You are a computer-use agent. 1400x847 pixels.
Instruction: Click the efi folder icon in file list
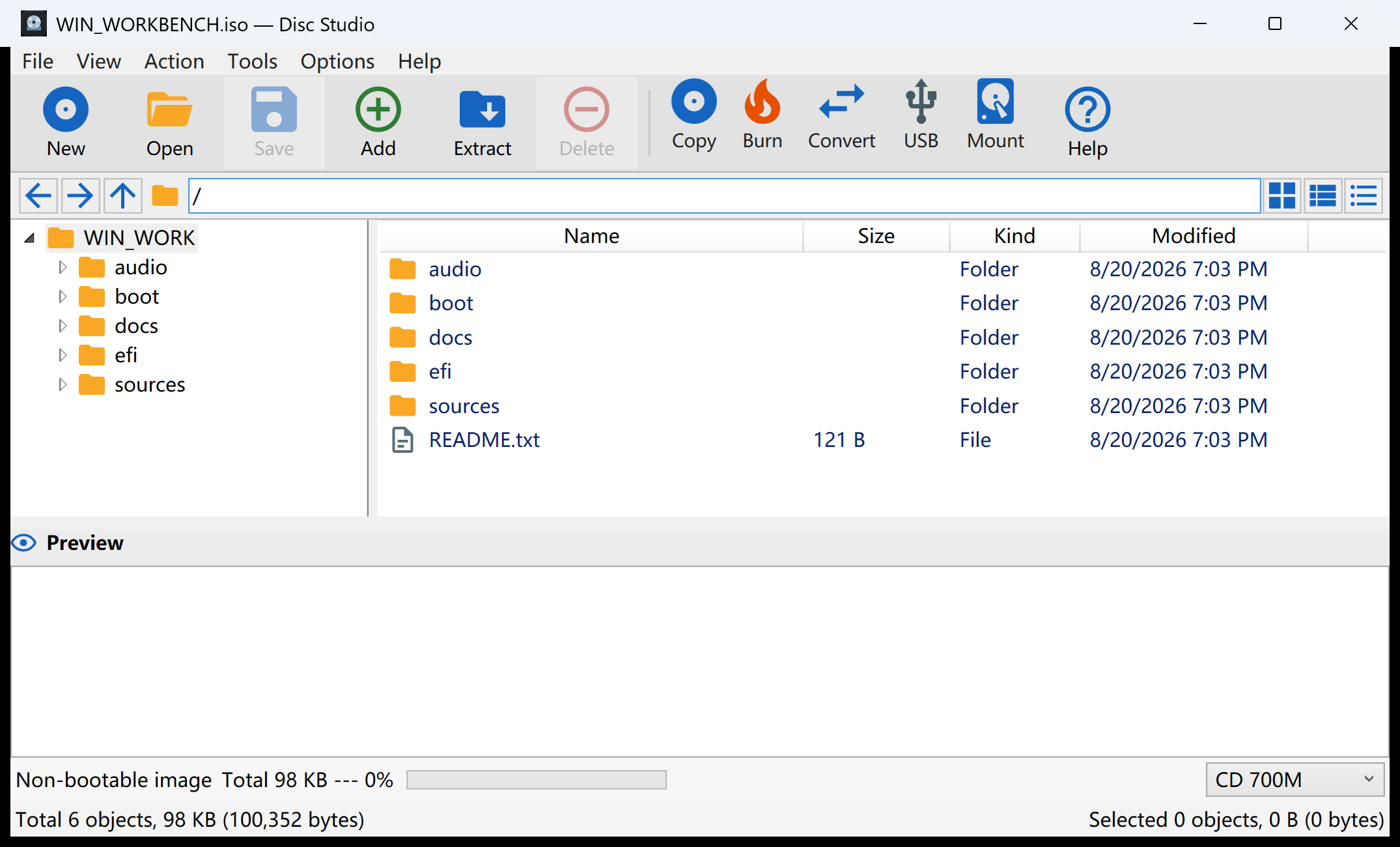[x=402, y=371]
